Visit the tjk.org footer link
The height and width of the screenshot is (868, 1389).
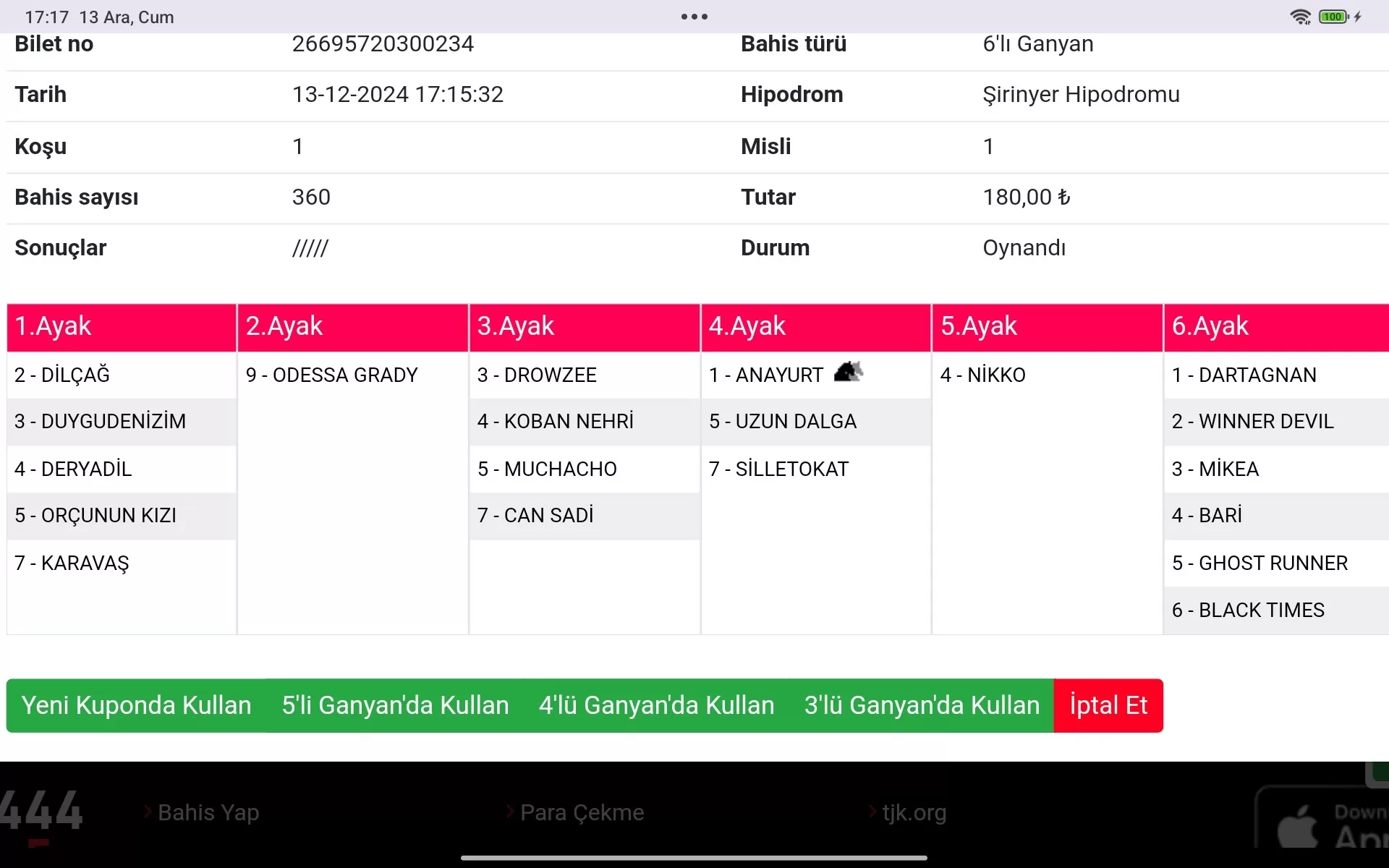914,812
